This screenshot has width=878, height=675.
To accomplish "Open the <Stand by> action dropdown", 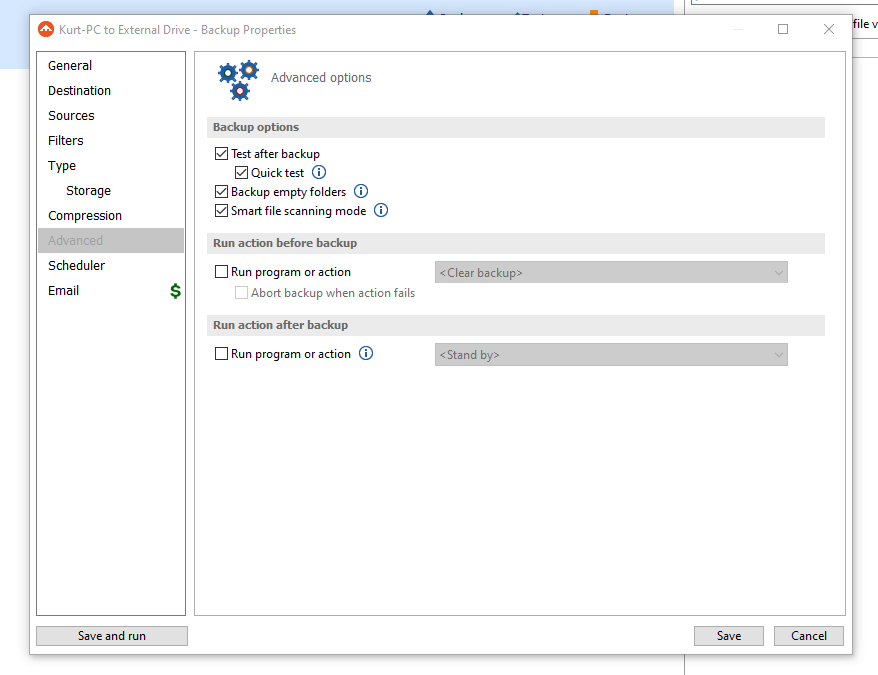I will (x=611, y=355).
